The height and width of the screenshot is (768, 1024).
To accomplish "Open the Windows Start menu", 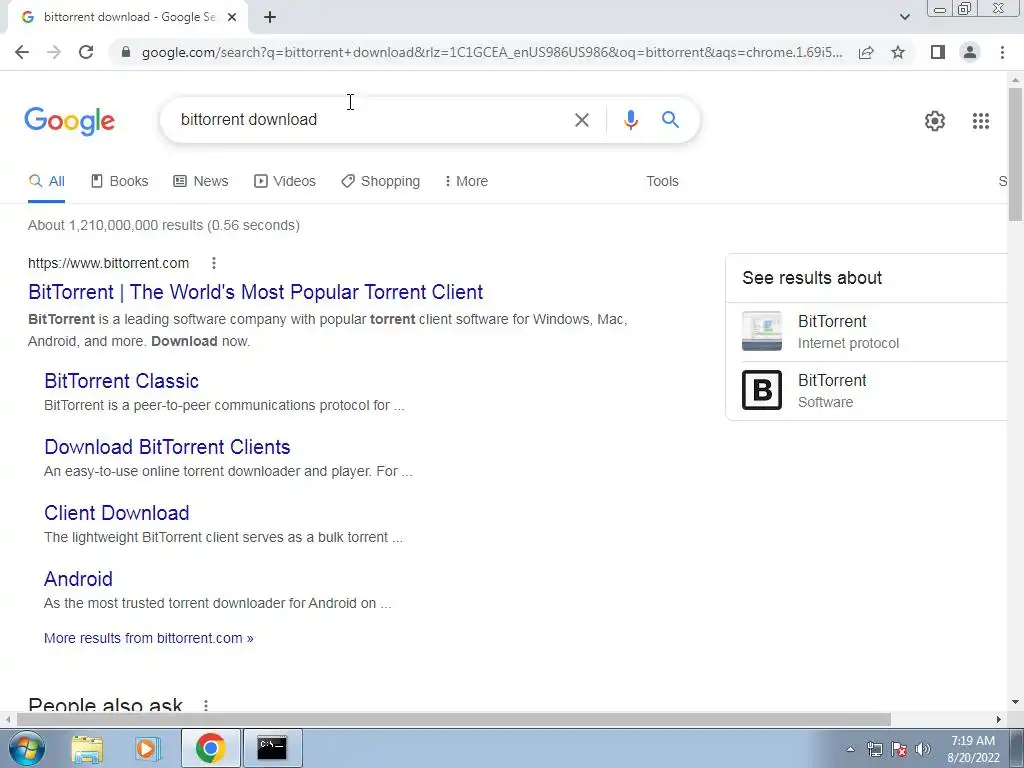I will click(x=27, y=748).
